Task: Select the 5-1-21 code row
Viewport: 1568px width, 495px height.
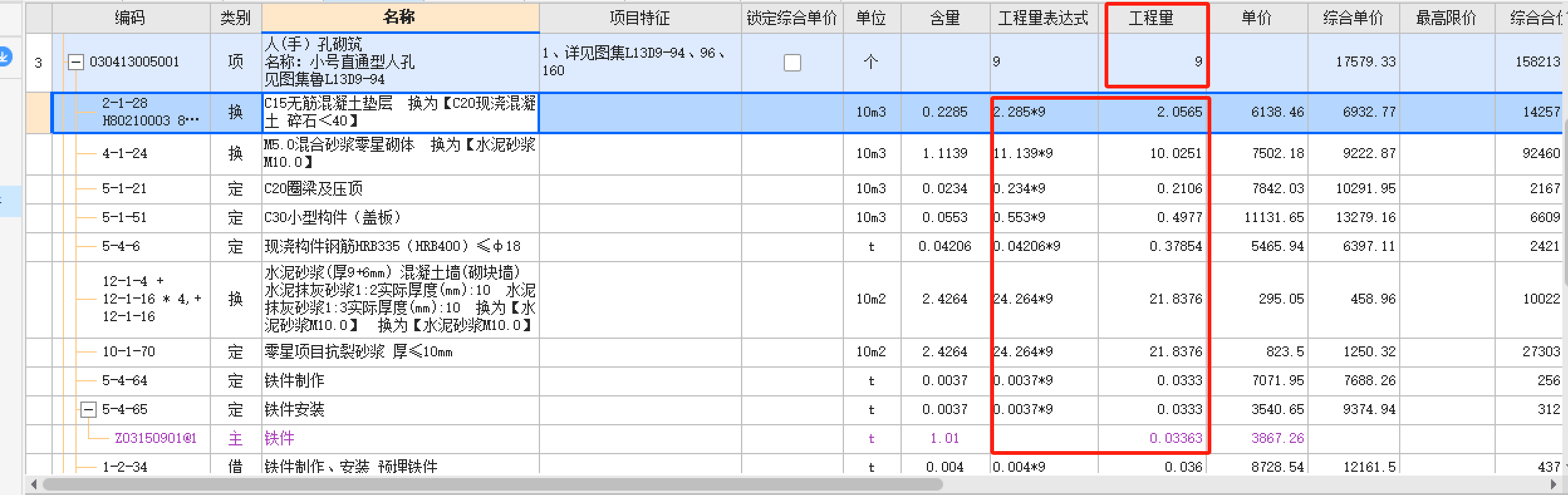Action: (x=124, y=189)
